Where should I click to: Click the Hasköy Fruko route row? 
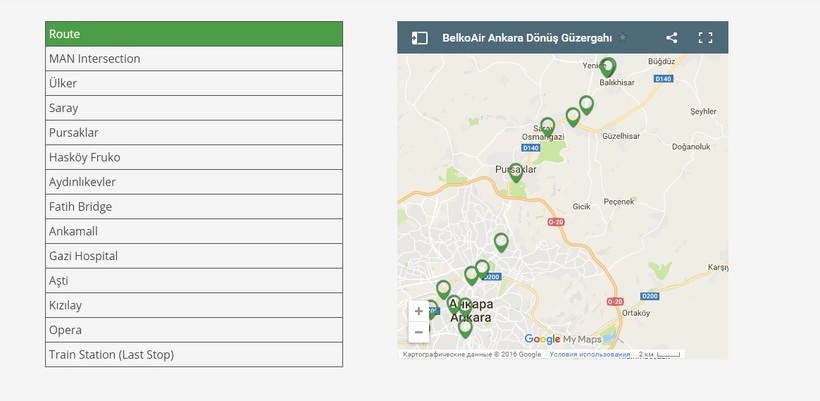pos(194,157)
